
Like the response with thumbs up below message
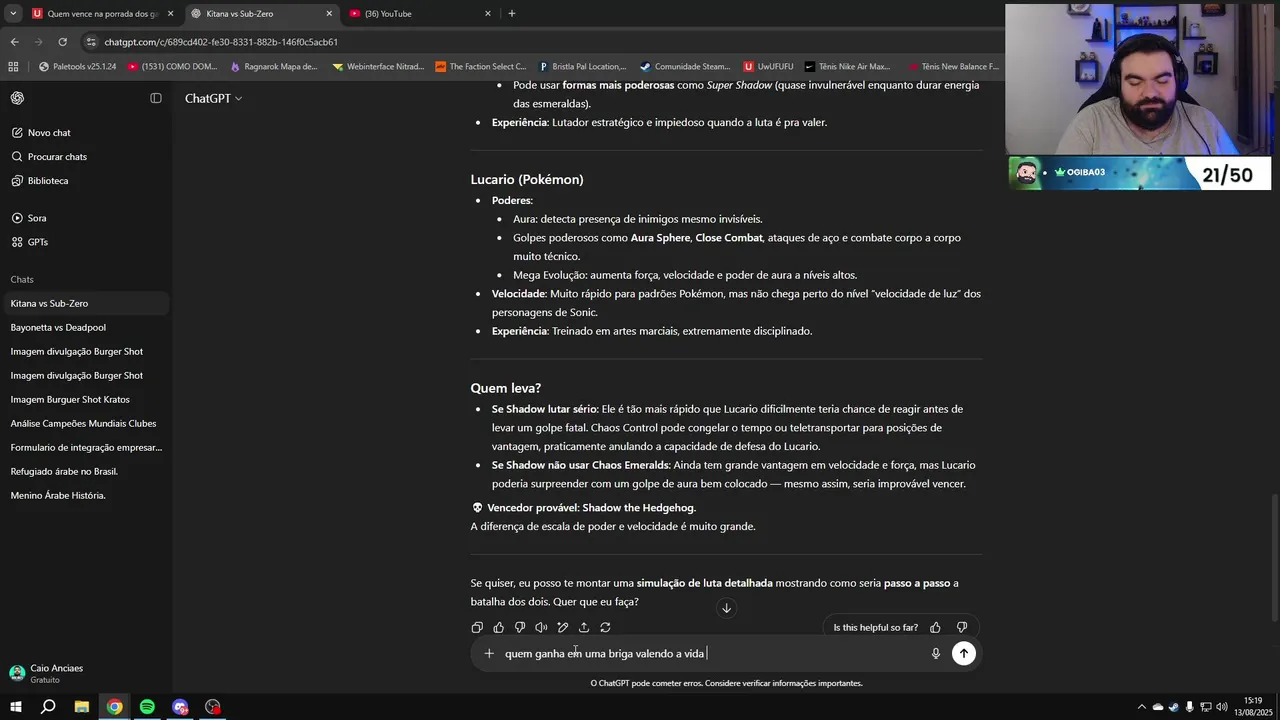499,628
